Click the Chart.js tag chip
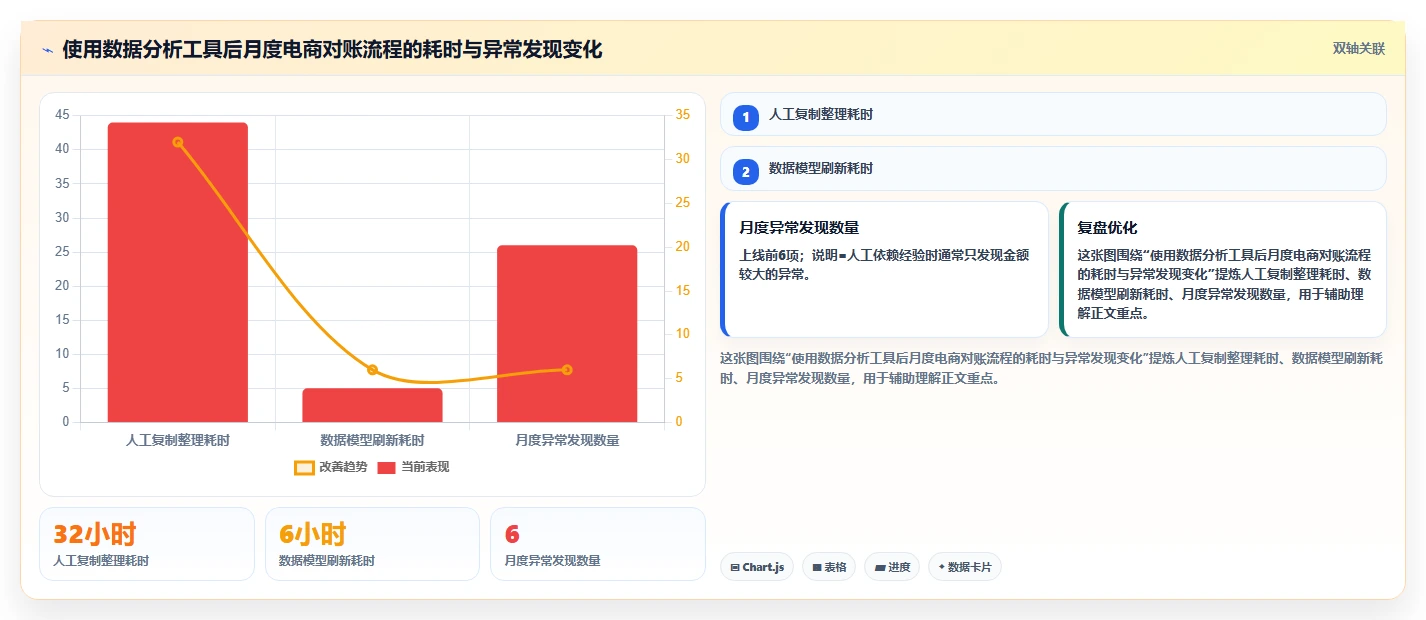This screenshot has height=620, width=1426. click(757, 567)
